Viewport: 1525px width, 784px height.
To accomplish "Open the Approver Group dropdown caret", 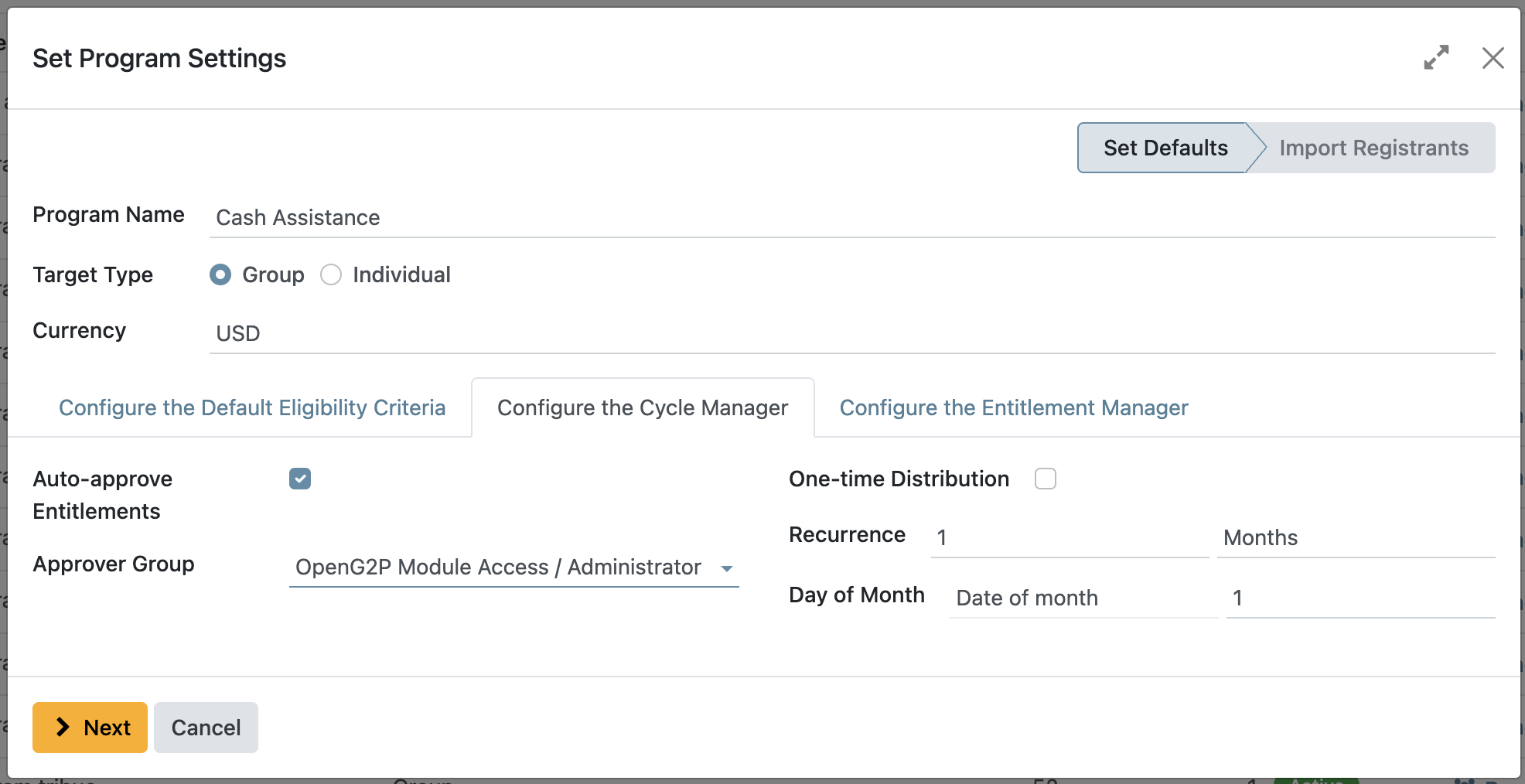I will [x=727, y=568].
